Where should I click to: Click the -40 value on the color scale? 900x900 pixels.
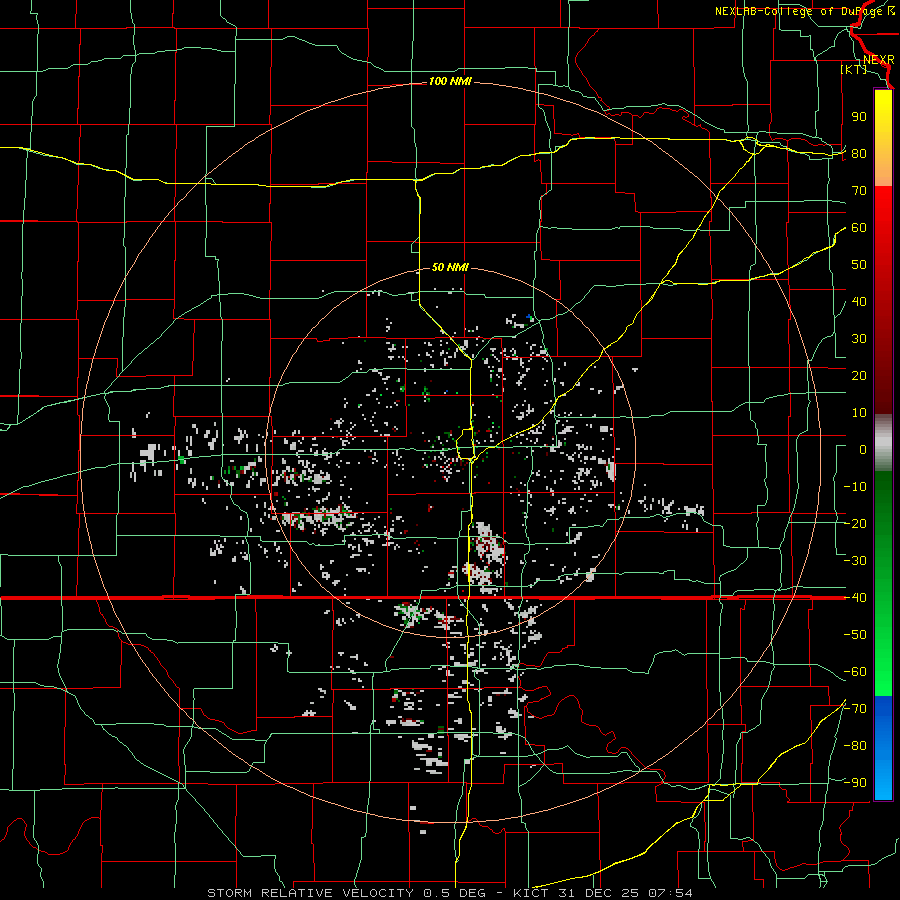(855, 598)
